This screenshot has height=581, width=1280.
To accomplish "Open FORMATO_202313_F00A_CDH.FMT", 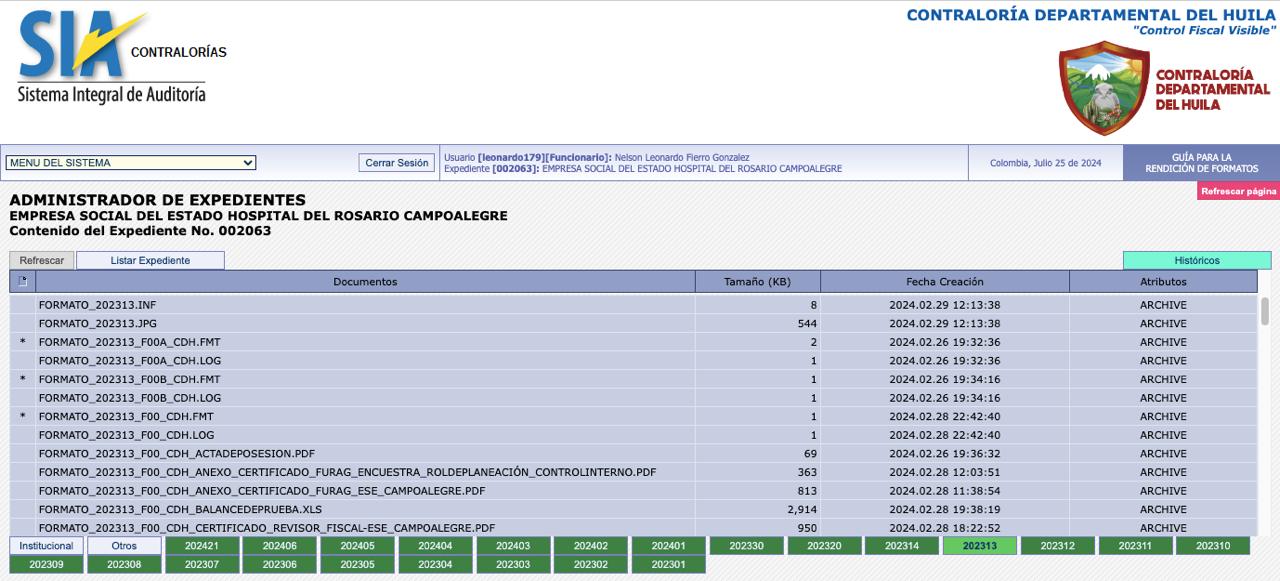I will click(x=129, y=342).
